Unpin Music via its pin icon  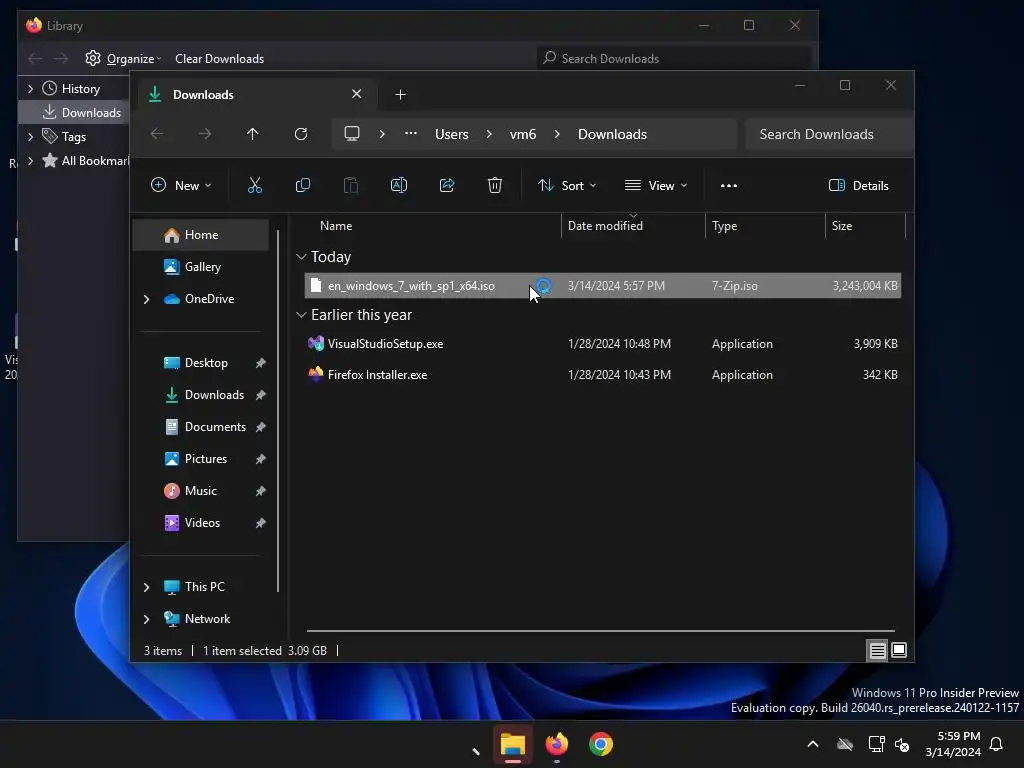pos(260,491)
